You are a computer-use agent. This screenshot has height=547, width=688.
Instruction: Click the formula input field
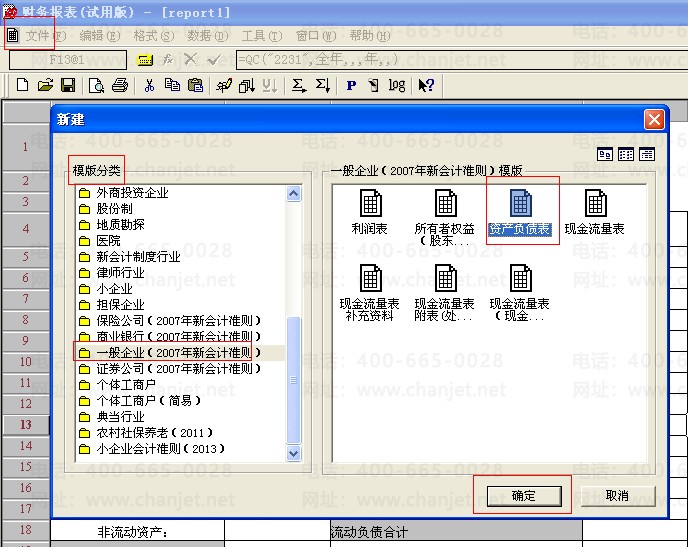click(462, 60)
